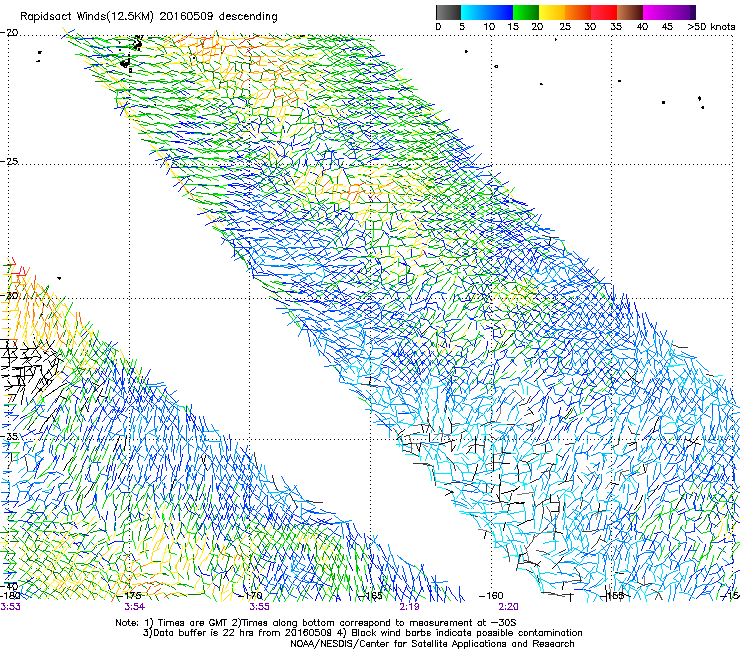Click the '-35' latitude axis label
Screen dimensions: 740x650
10,436
